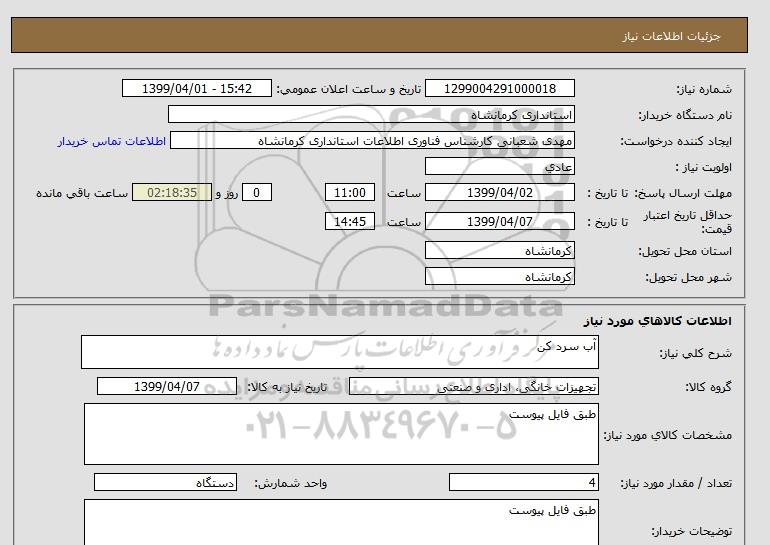The image size is (770, 545).
Task: Click the label مشخصات کالای مورد نیاز
Action: tap(667, 435)
